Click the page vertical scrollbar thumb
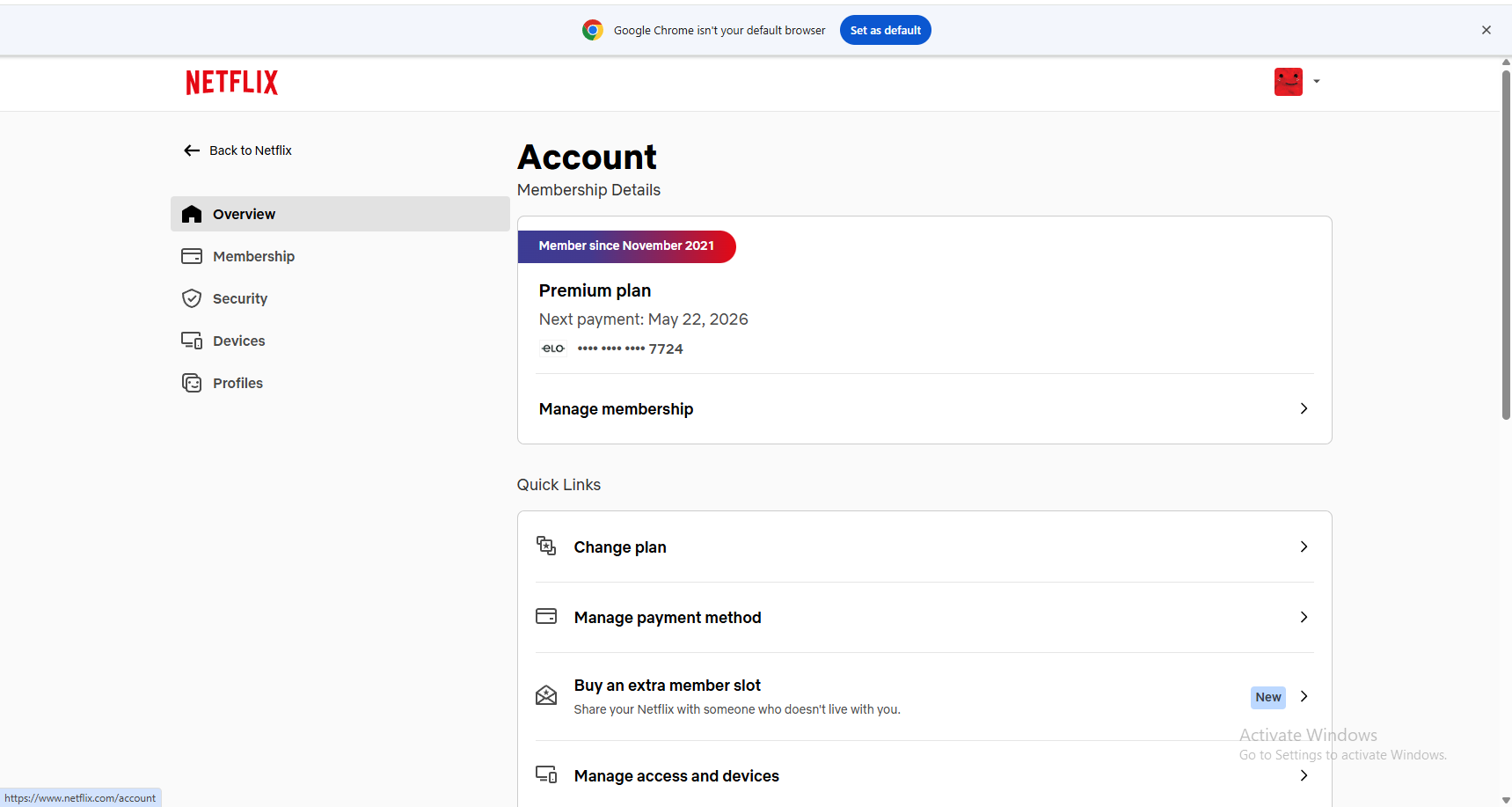The height and width of the screenshot is (807, 1512). pos(1506,245)
